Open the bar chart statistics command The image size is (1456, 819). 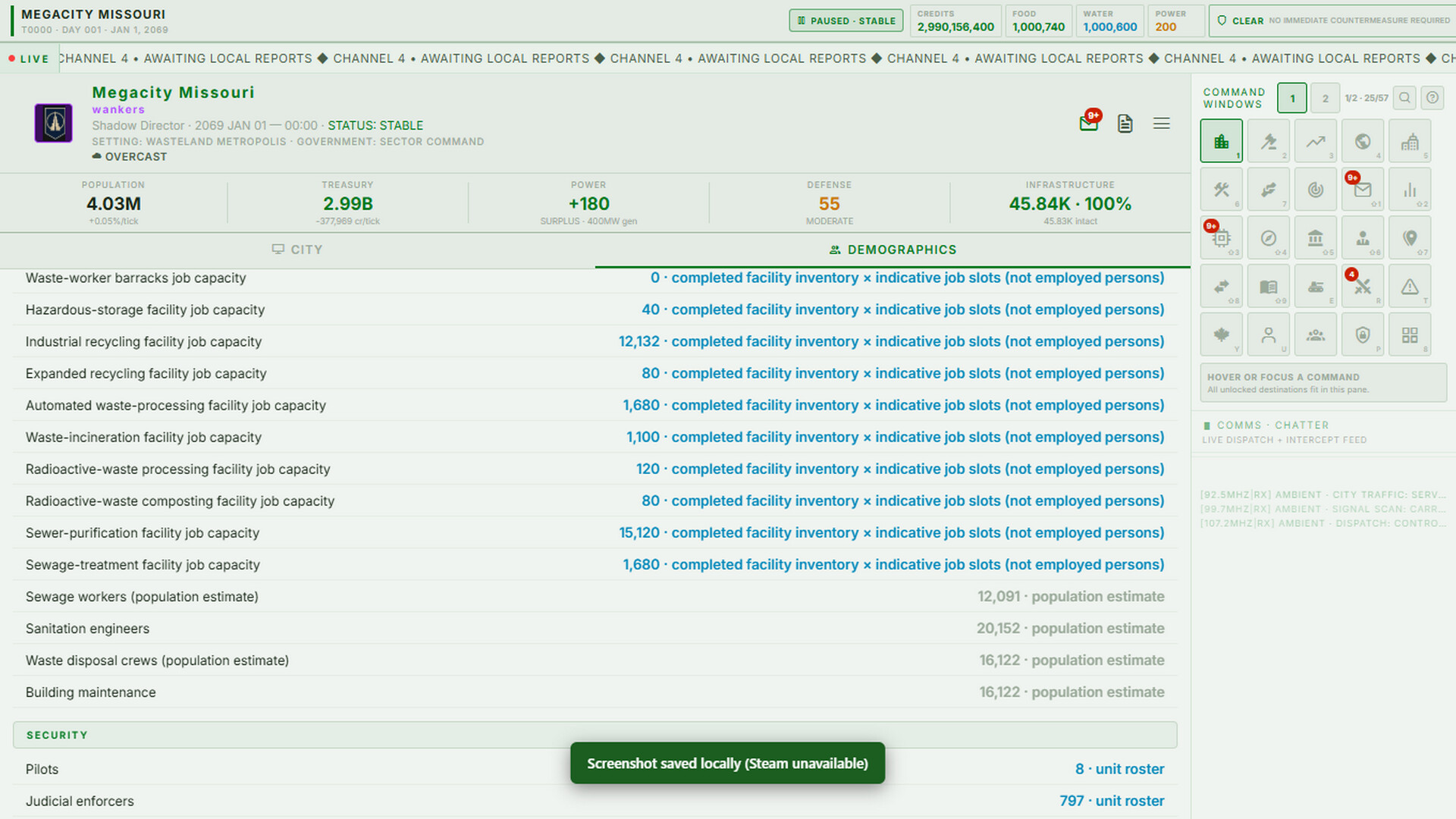coord(1409,190)
